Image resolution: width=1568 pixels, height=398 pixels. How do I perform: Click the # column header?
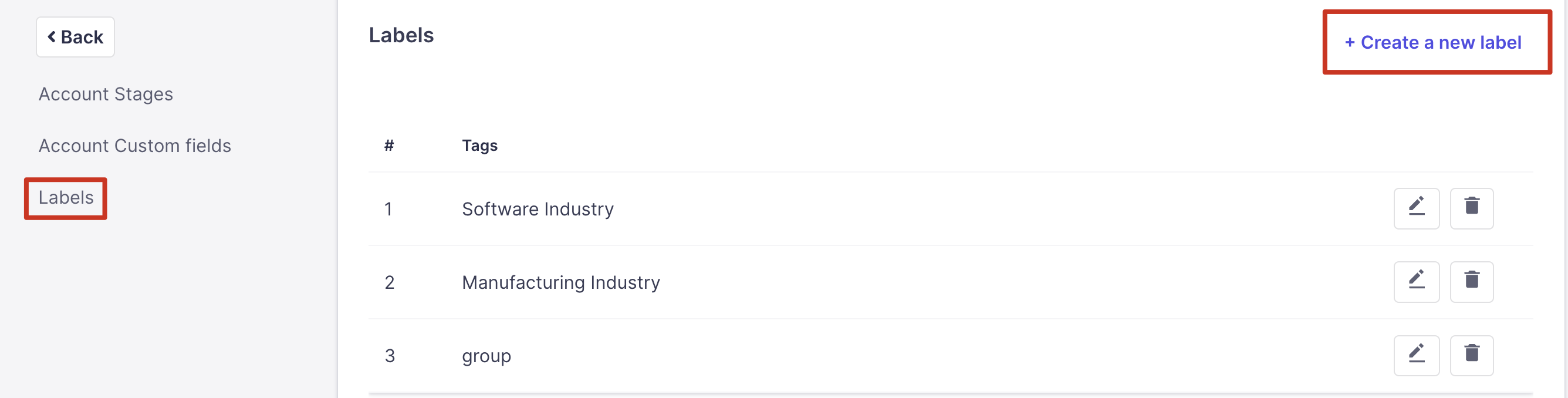pos(389,146)
